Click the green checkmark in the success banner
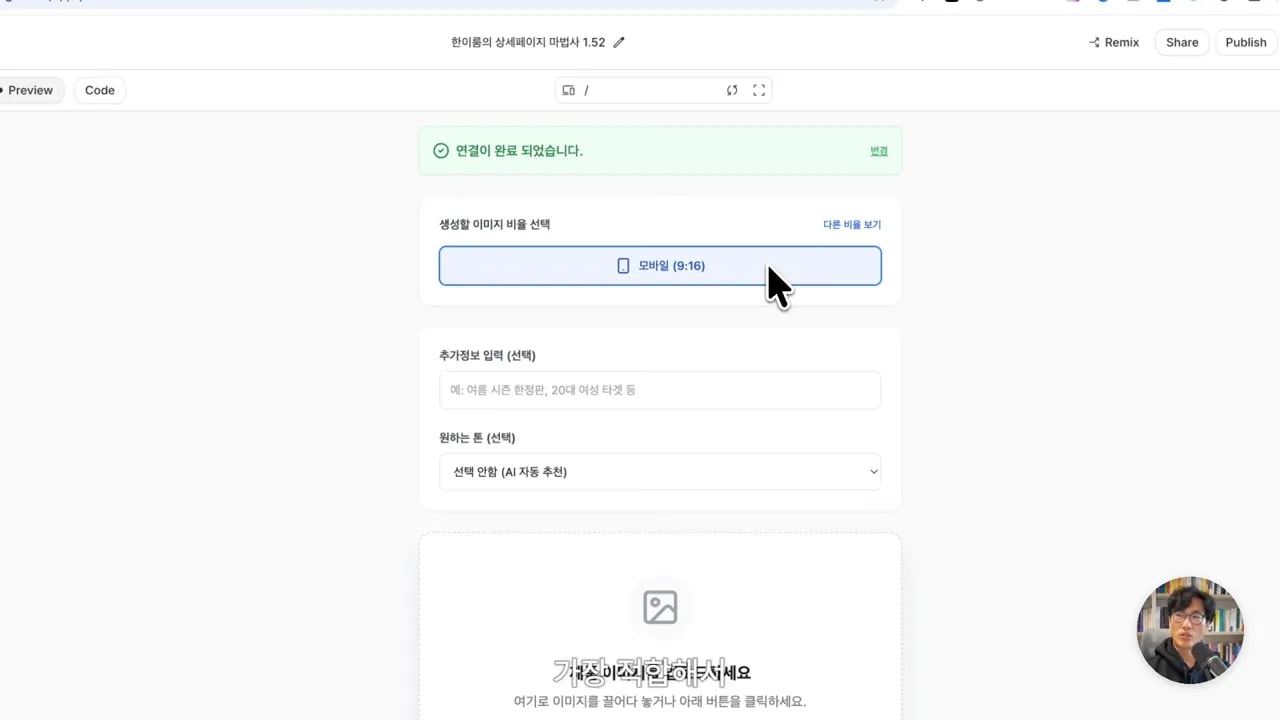This screenshot has width=1280, height=720. pyautogui.click(x=441, y=150)
